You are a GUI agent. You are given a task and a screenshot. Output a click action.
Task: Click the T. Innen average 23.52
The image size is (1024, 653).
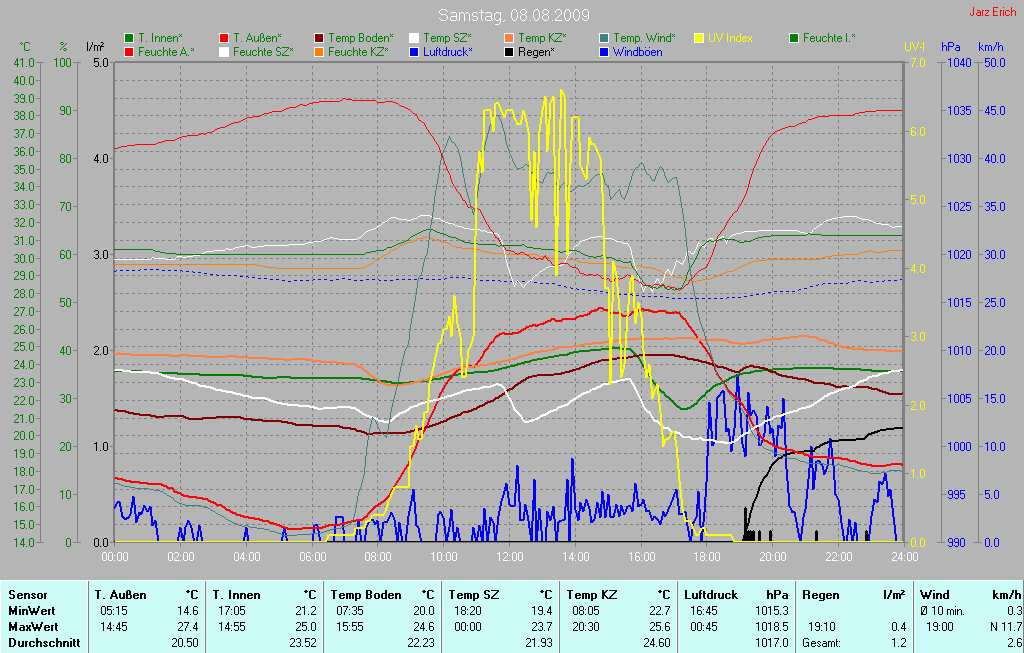click(303, 643)
